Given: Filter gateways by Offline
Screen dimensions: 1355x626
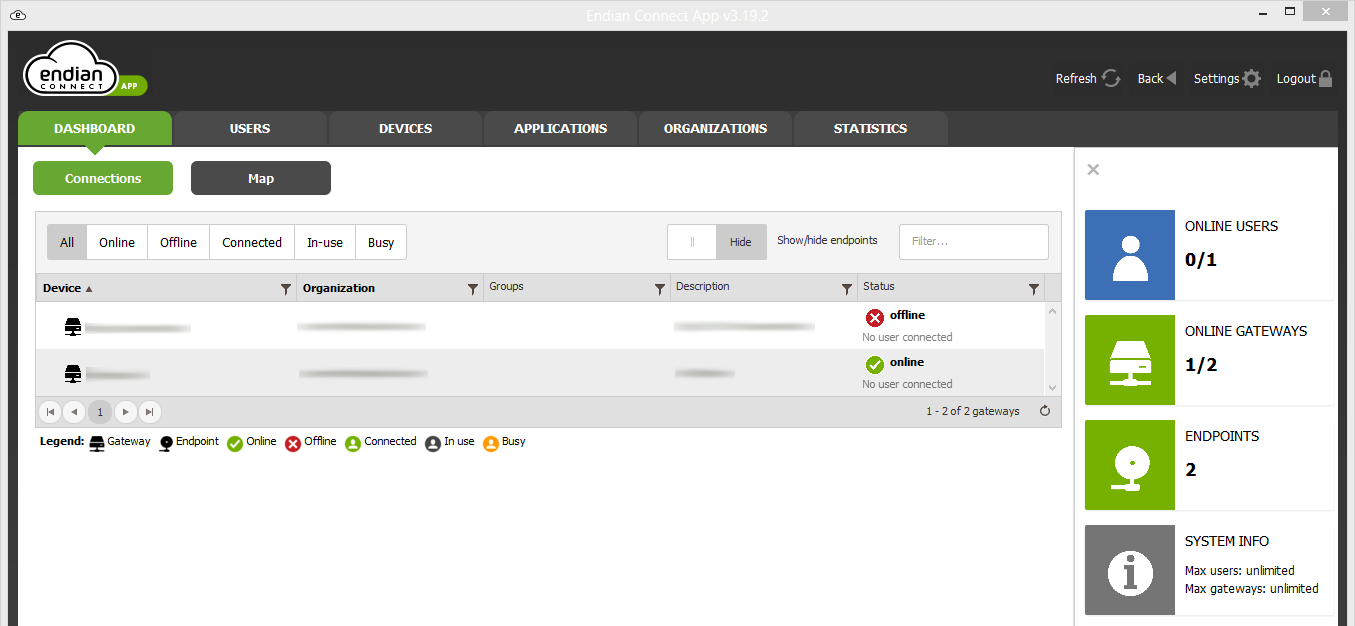Looking at the screenshot, I should click(x=179, y=242).
